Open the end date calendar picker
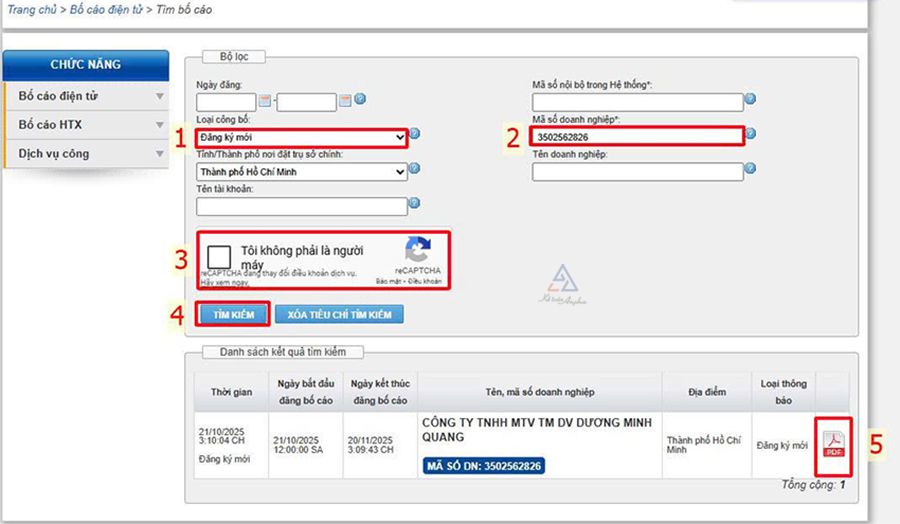The height and width of the screenshot is (524, 900). (x=345, y=100)
